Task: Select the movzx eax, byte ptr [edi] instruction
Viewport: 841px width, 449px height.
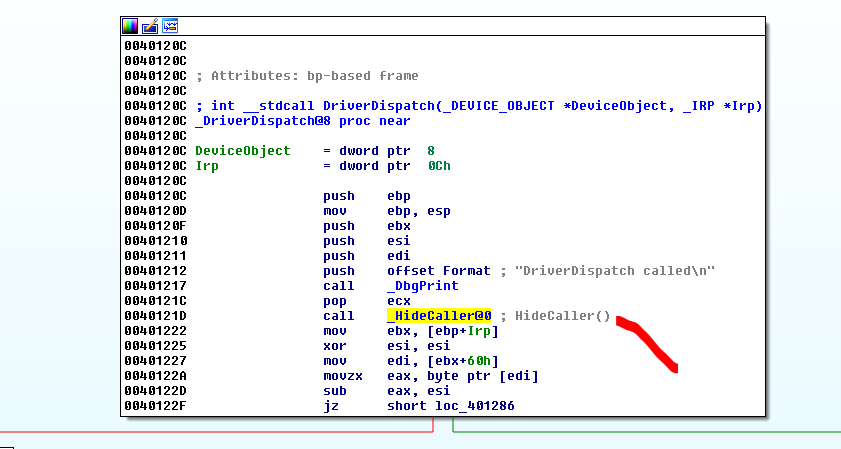Action: (x=430, y=376)
